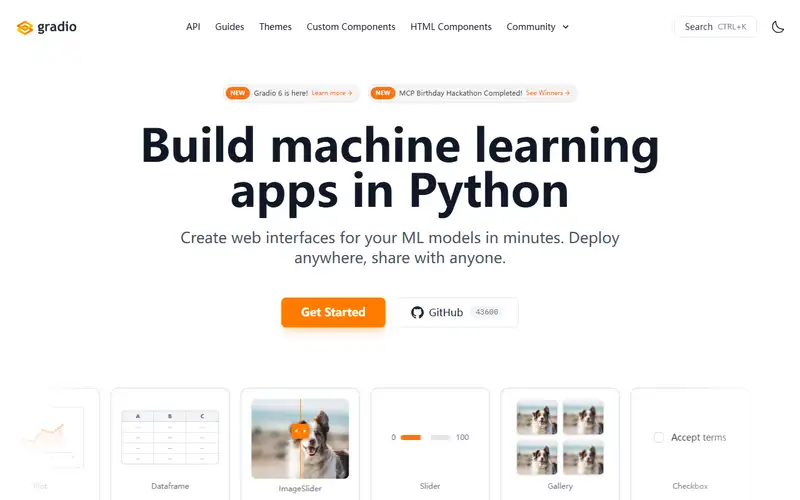Screen dimensions: 800x500
Task: Click the Get Started button
Action: pyautogui.click(x=333, y=312)
